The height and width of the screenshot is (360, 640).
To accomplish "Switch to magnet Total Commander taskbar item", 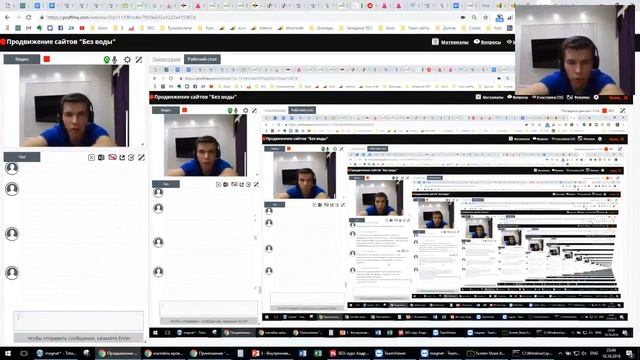I will [x=55, y=353].
